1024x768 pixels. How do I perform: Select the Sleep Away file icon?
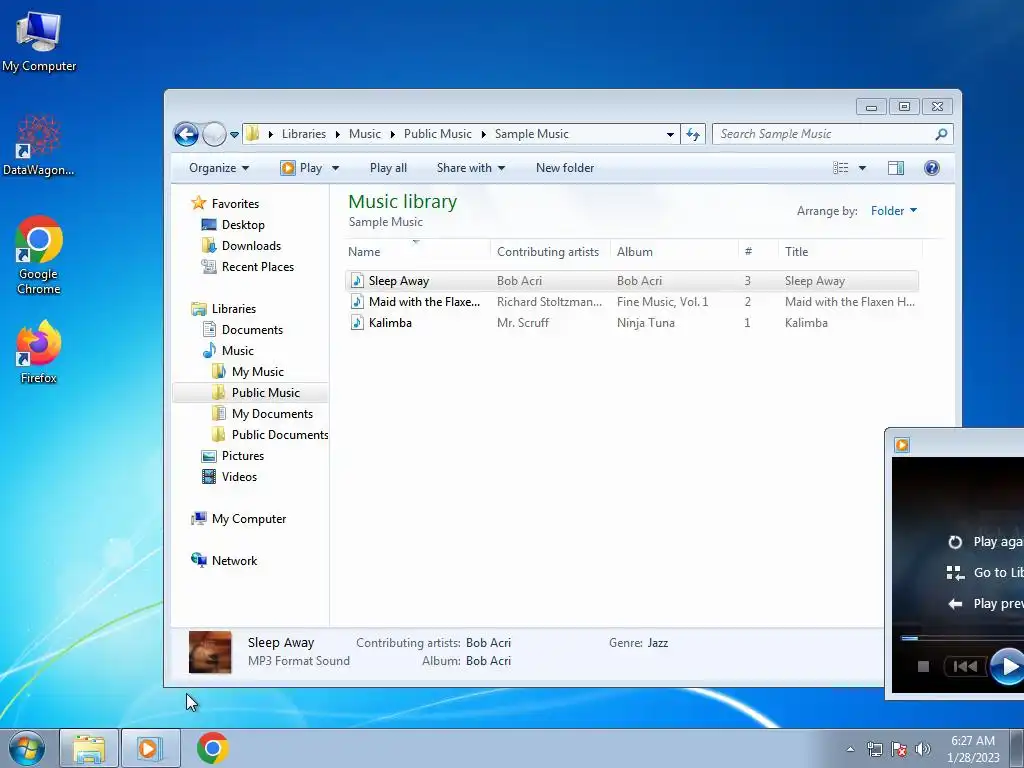tap(357, 281)
